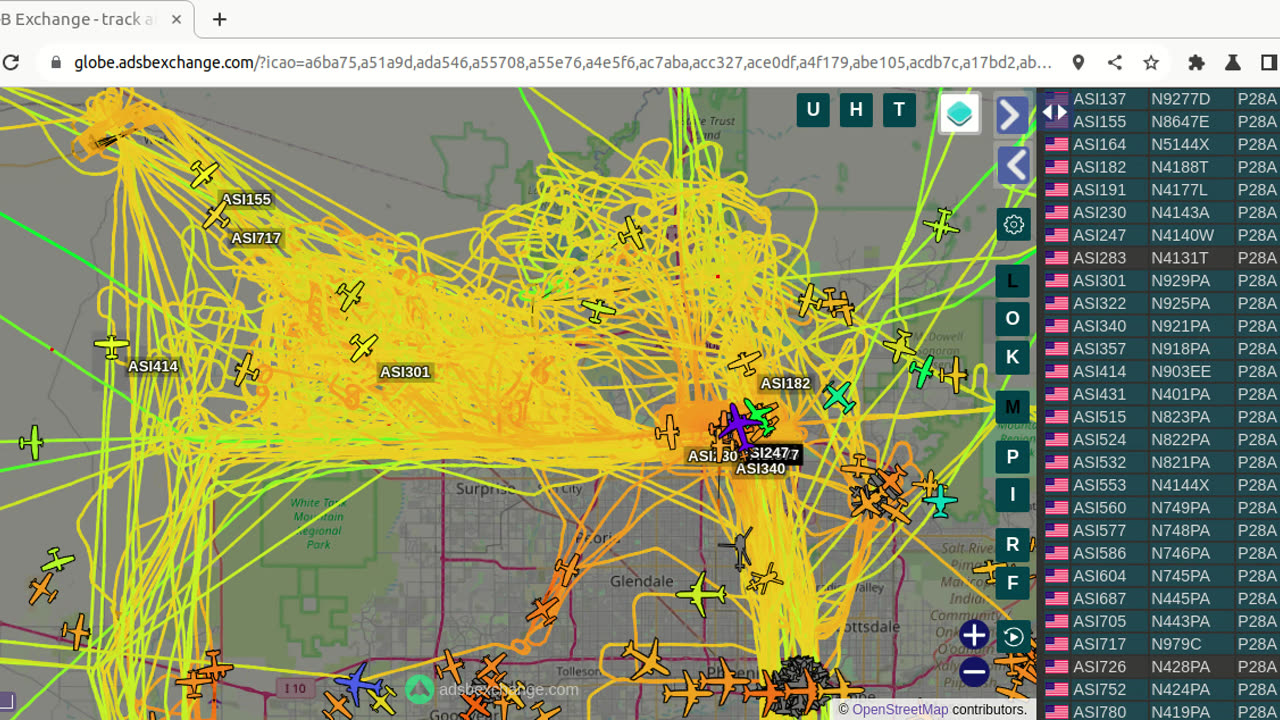Select ASI191 row in aircraft list
The width and height of the screenshot is (1280, 720).
point(1160,190)
